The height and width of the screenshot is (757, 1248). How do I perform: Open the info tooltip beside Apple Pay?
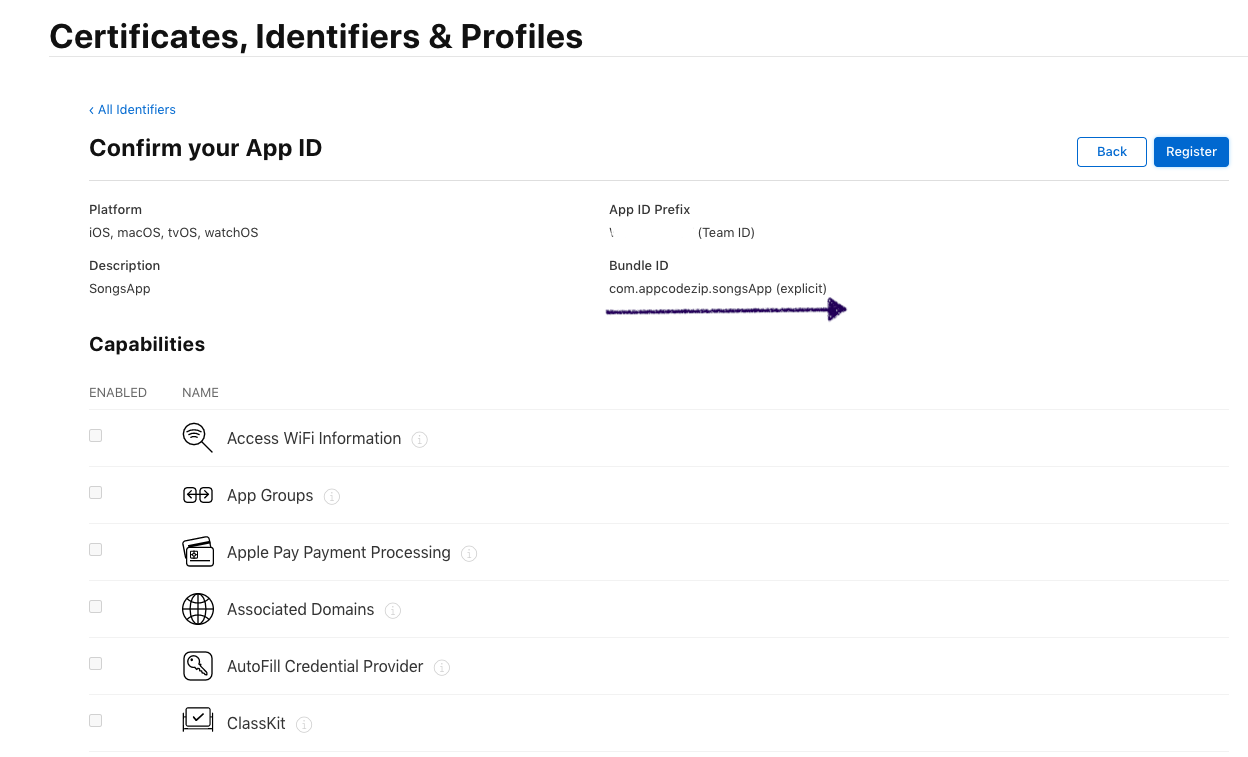(468, 553)
